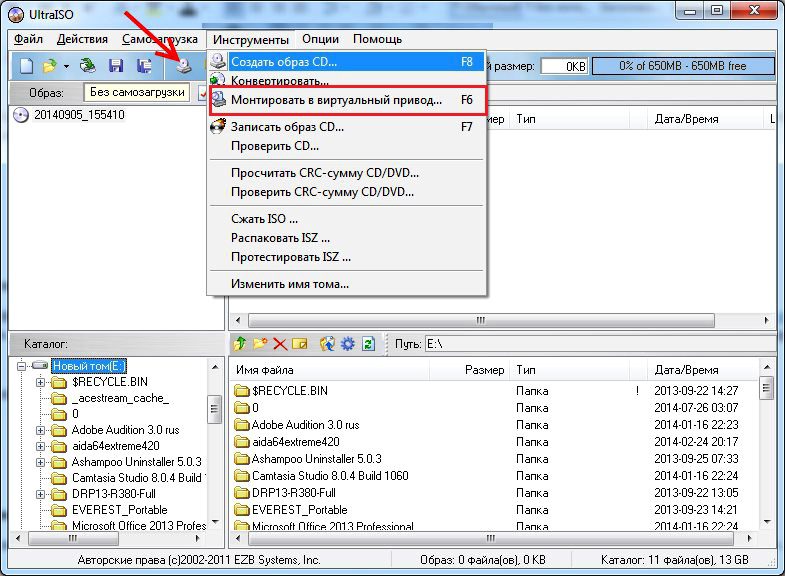This screenshot has width=785, height=576.
Task: Open the Файл menu
Action: (x=28, y=39)
